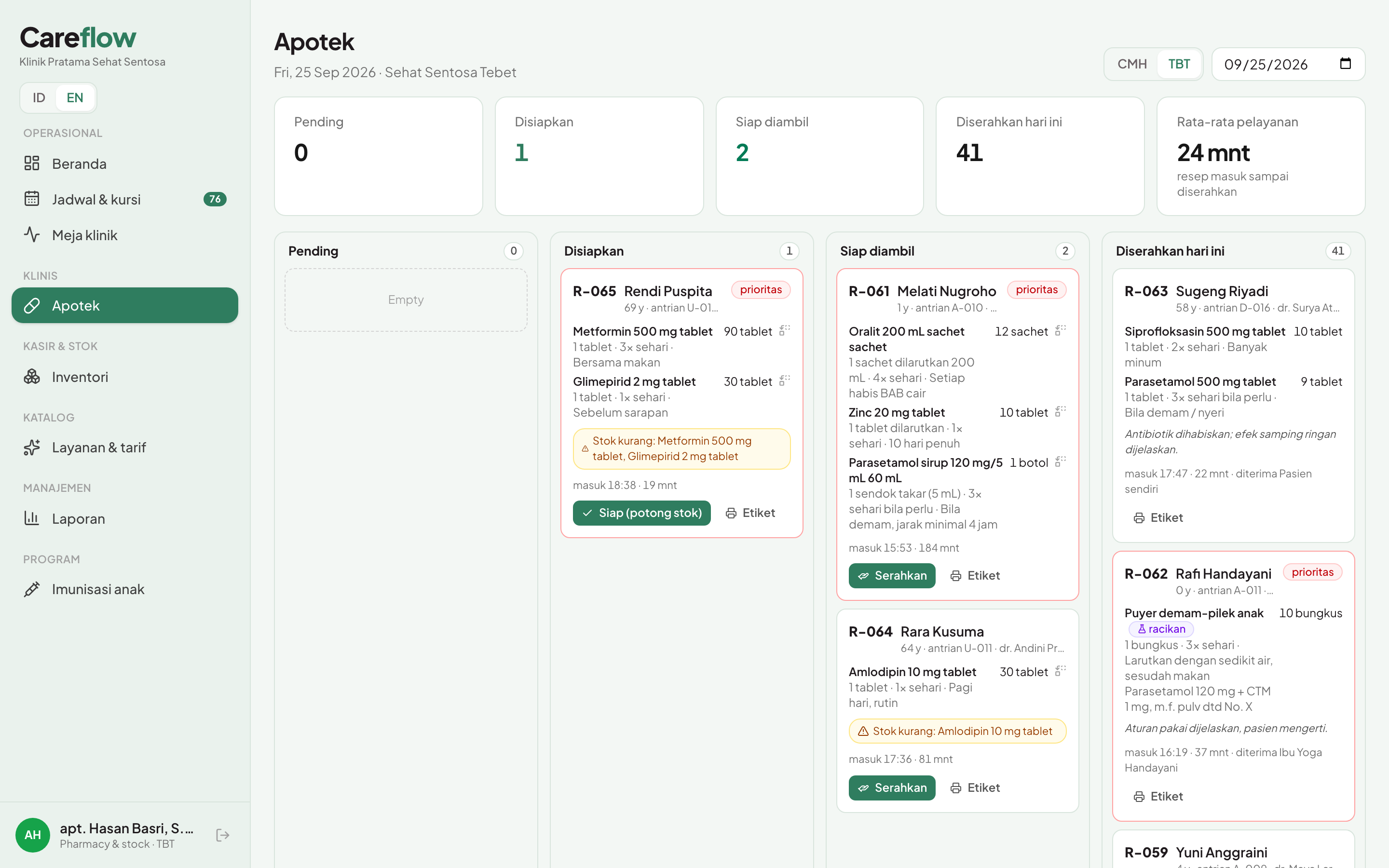1389x868 pixels.
Task: Open the calendar picker in date field
Action: pyautogui.click(x=1346, y=64)
